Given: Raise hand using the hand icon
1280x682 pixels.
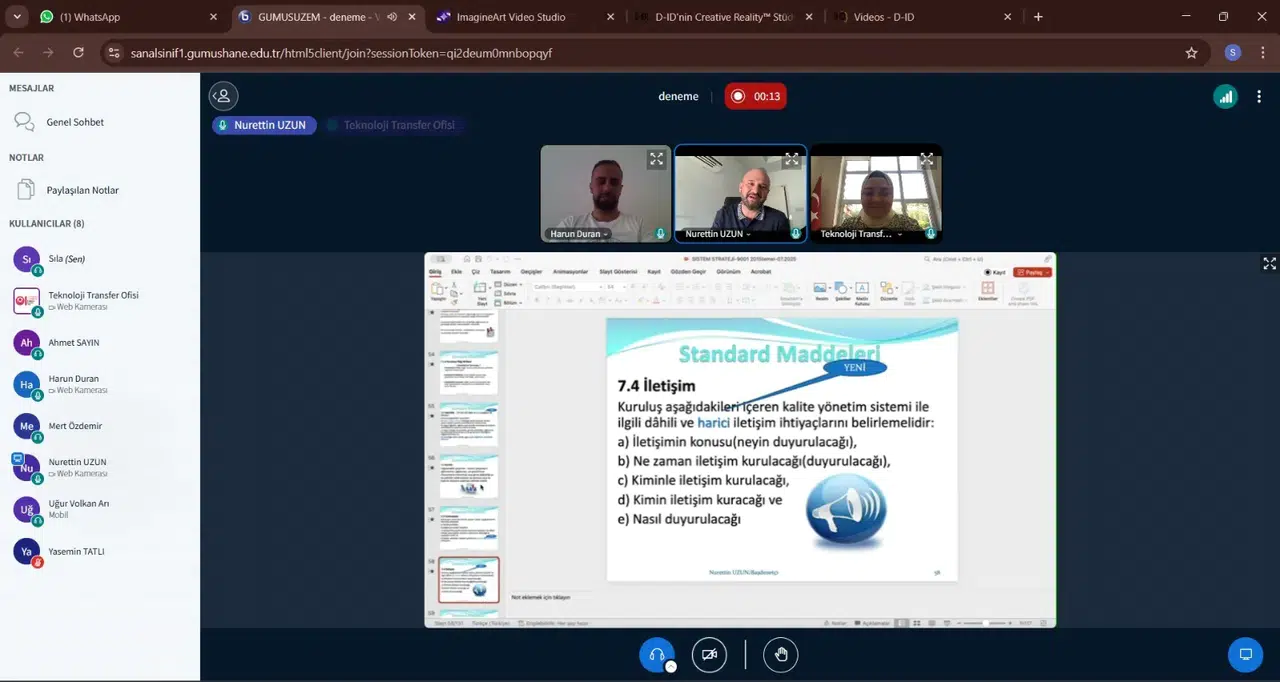Looking at the screenshot, I should [781, 655].
